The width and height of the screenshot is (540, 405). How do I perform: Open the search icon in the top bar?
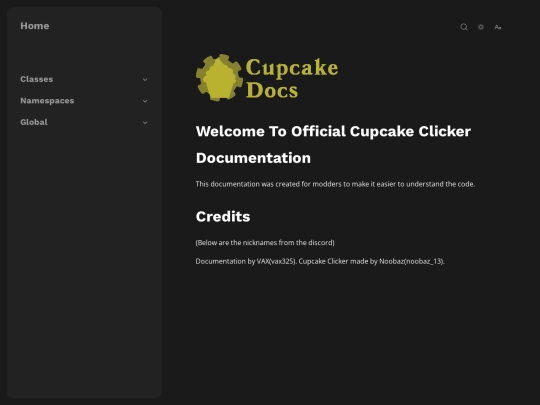[464, 27]
